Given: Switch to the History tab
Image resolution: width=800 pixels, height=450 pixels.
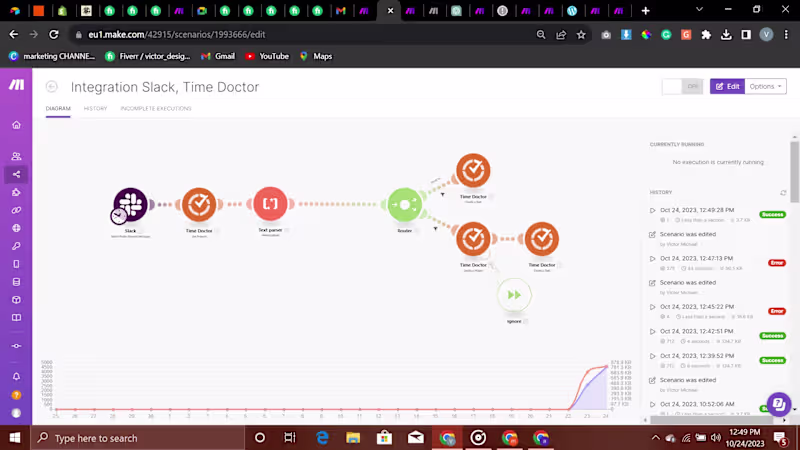Looking at the screenshot, I should [x=95, y=109].
